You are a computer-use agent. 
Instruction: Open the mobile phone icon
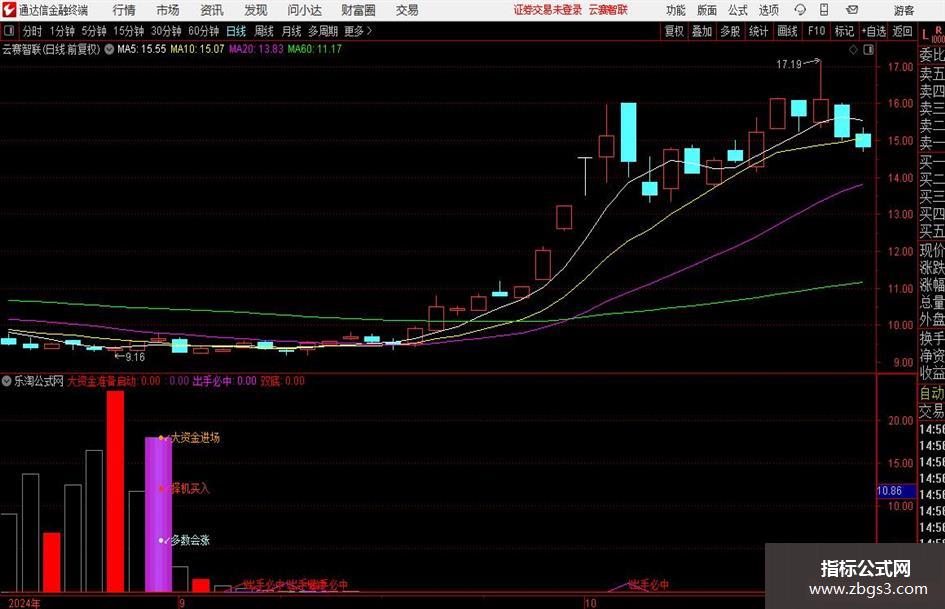[x=824, y=10]
